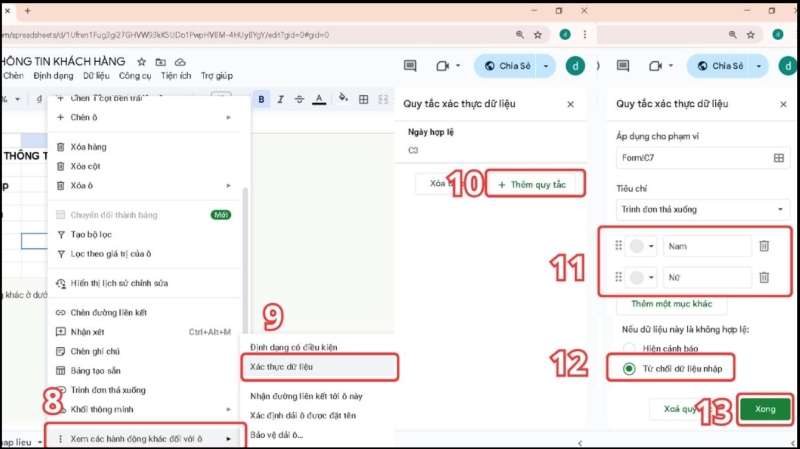Open the "Dữ liệu" menu in menu bar
This screenshot has height=449, width=800.
click(96, 76)
